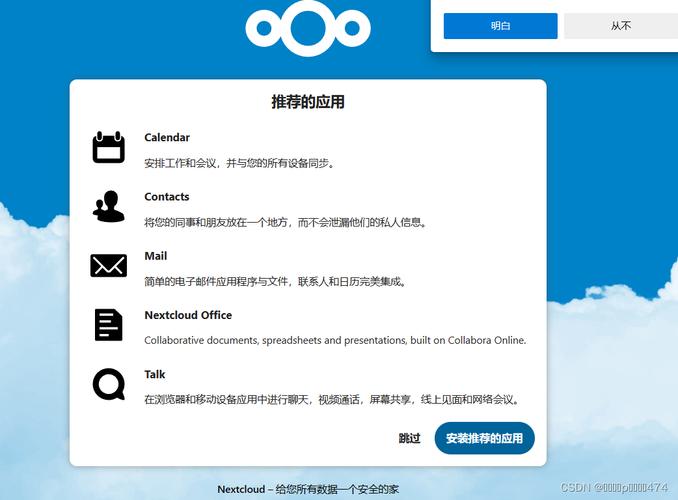Click Talk description 在浏览器和移动设备
This screenshot has height=500, width=678.
(332, 399)
